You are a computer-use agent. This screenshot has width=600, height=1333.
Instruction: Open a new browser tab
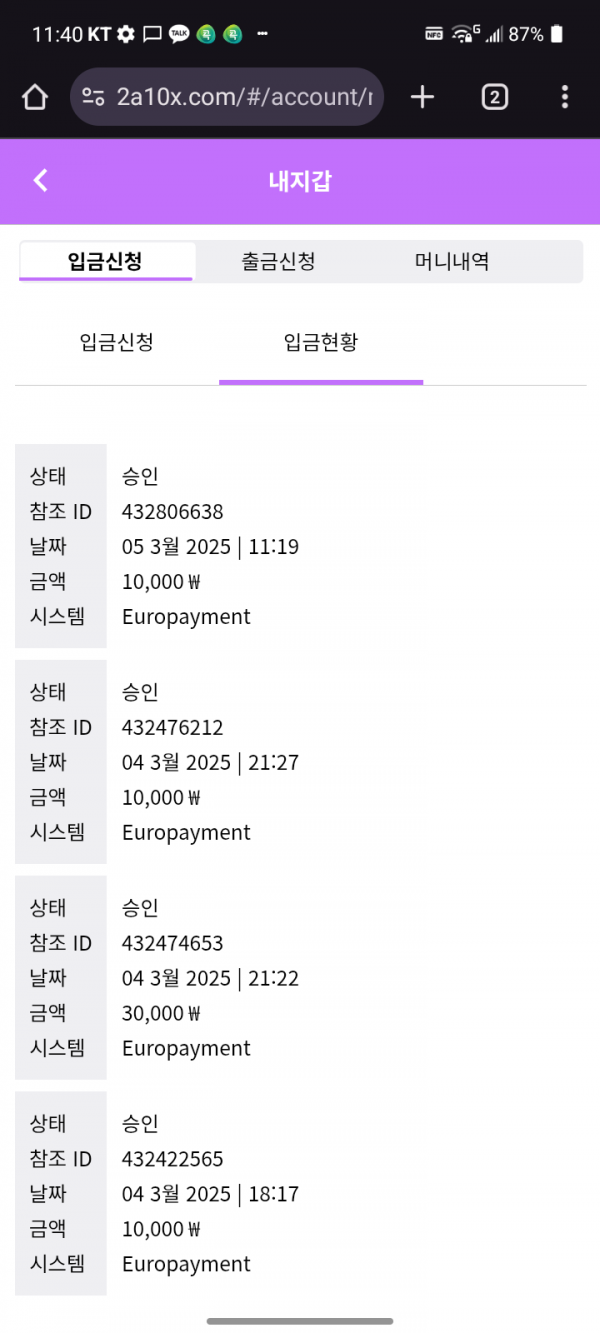(x=423, y=97)
